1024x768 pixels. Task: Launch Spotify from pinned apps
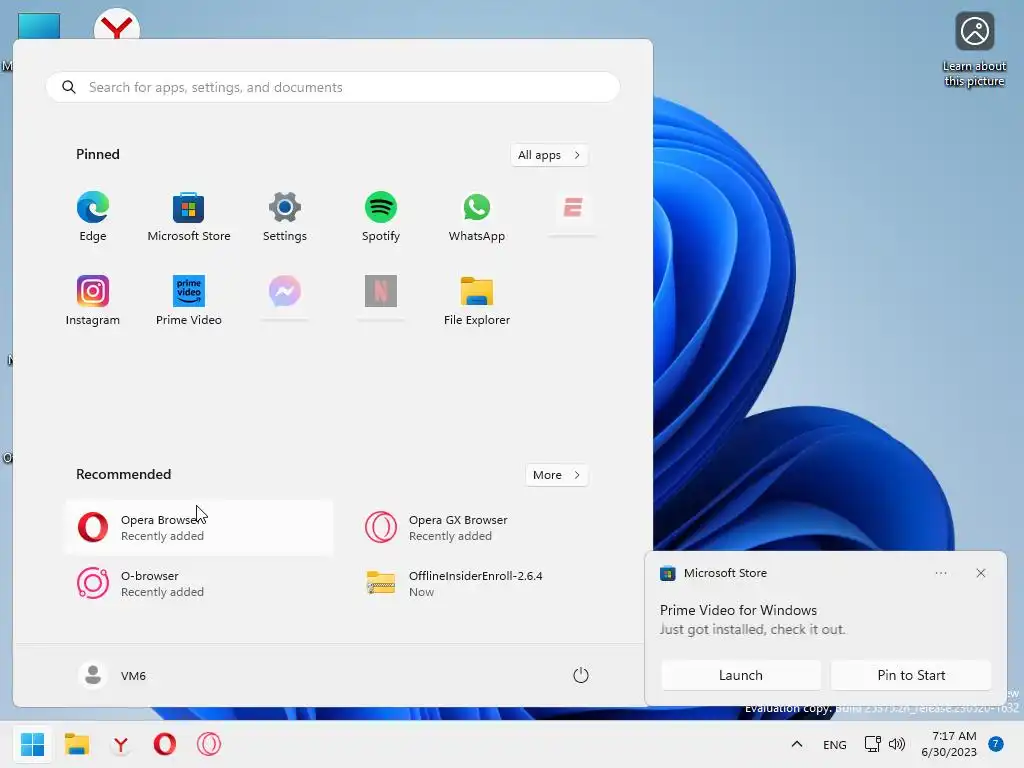click(381, 217)
